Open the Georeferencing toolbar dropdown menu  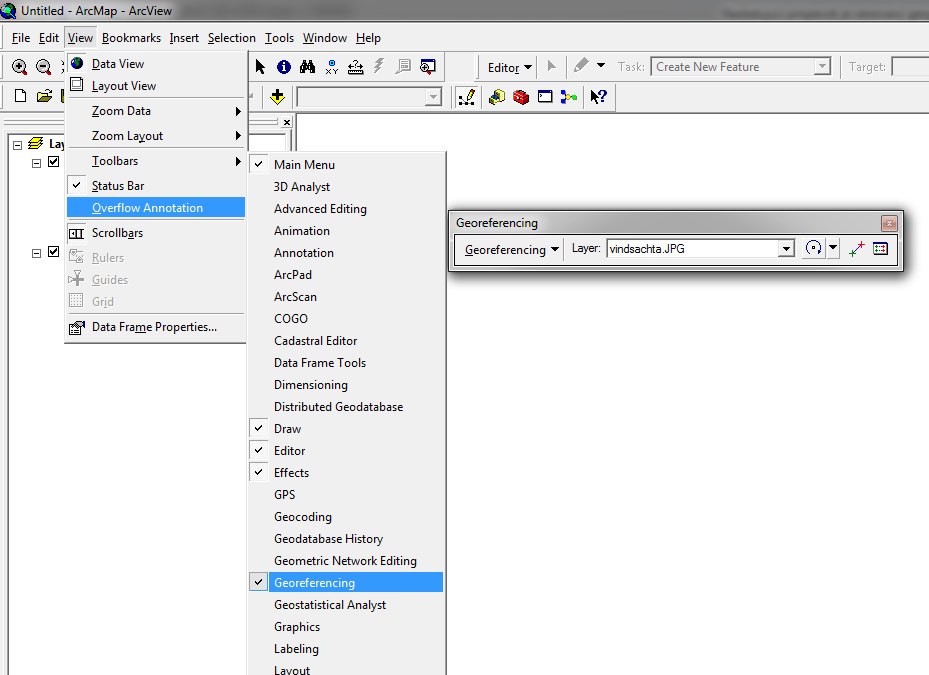511,249
